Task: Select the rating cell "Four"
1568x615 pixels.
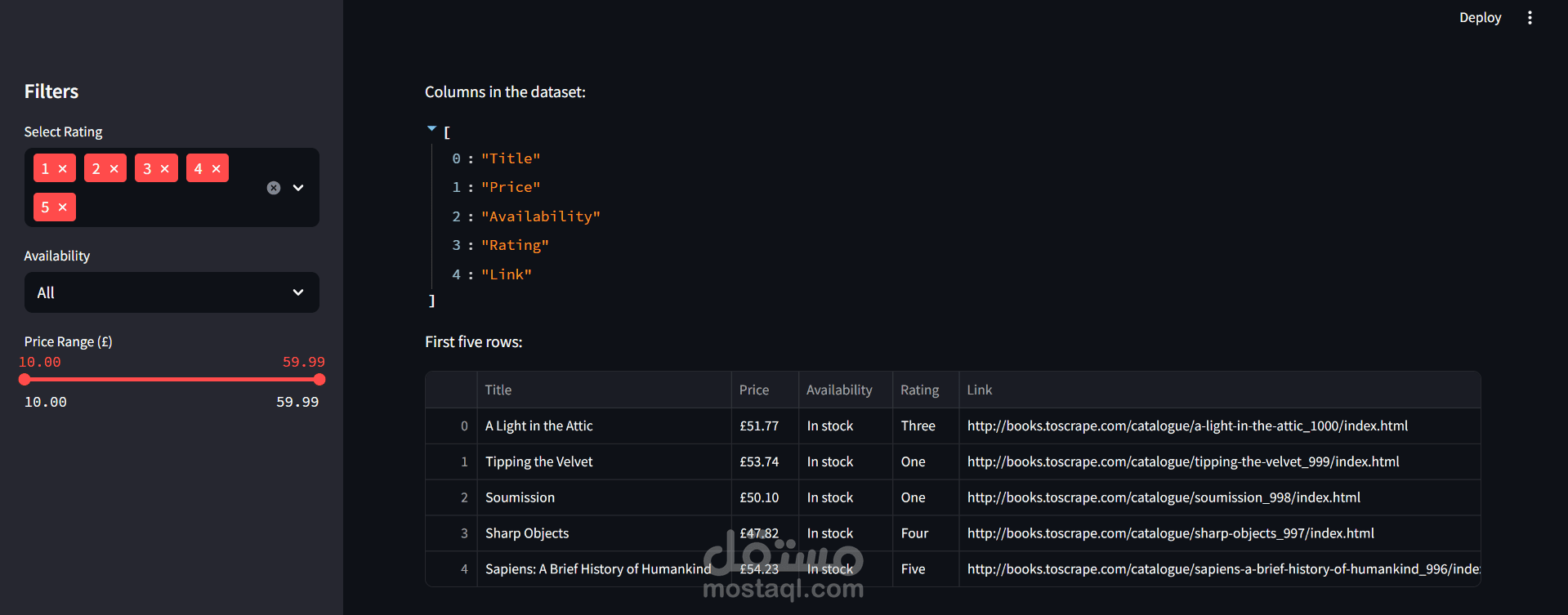Action: 926,533
